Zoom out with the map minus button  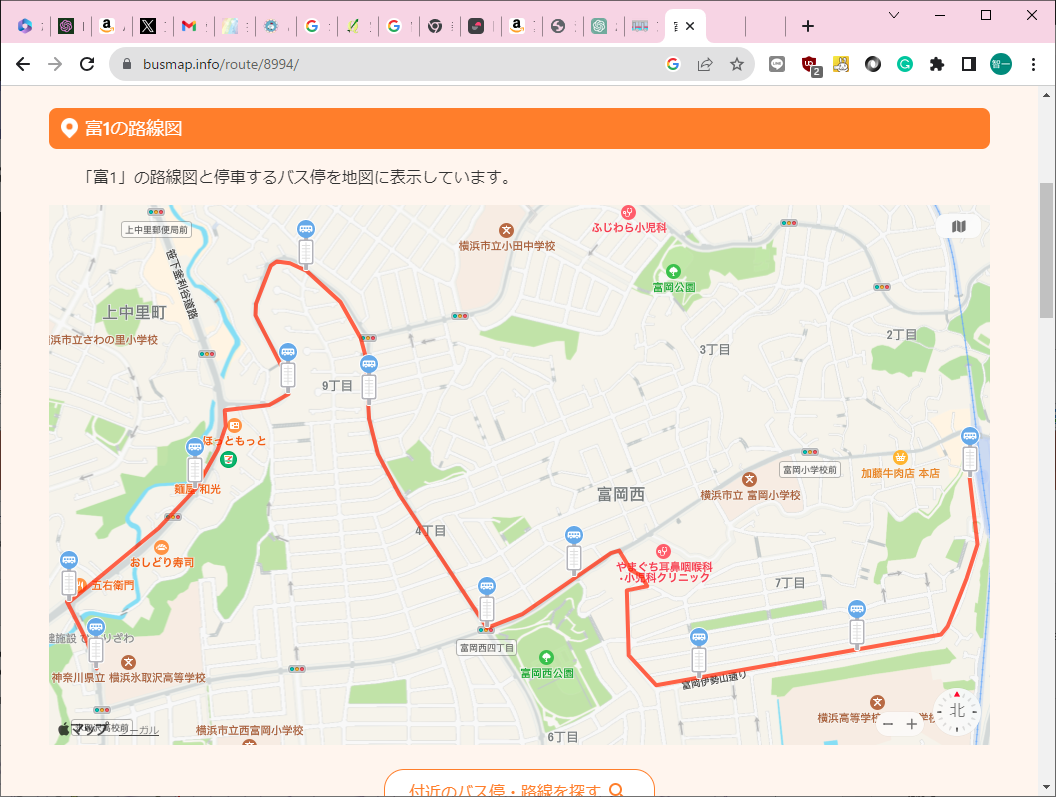coord(887,724)
